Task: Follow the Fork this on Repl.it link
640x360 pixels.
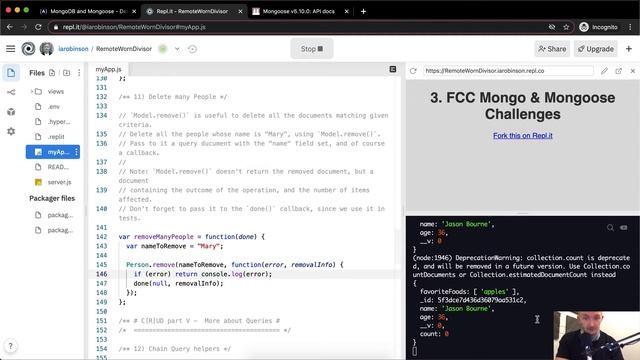Action: 522,136
